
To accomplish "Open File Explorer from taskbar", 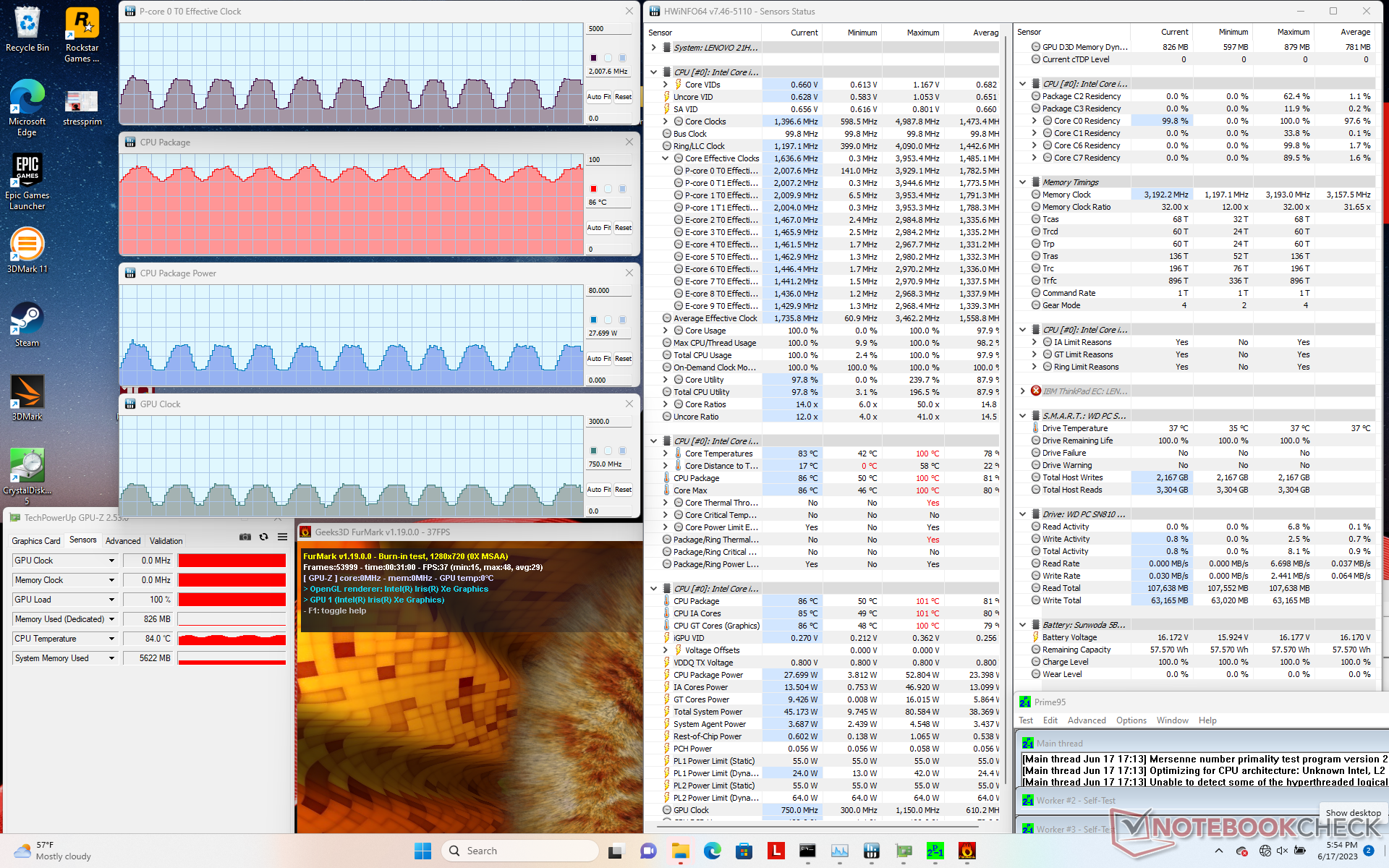I will click(680, 851).
